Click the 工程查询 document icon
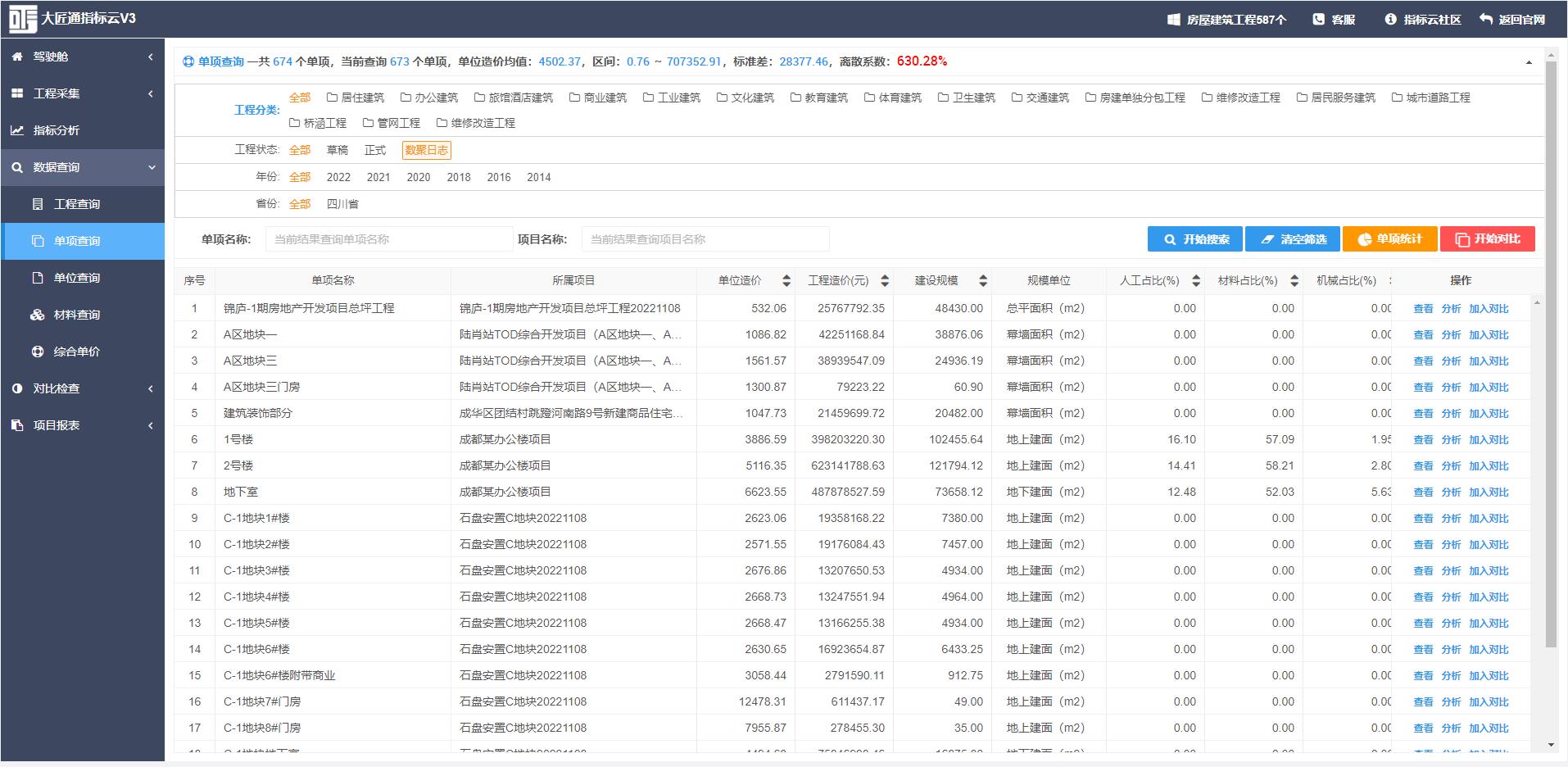 click(x=38, y=204)
